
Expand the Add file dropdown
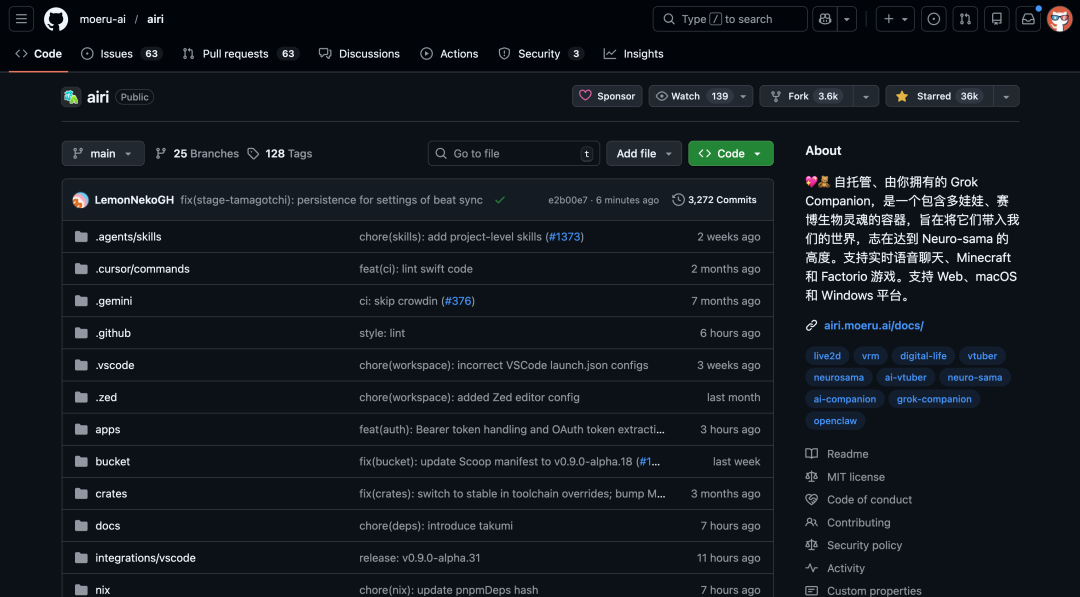coord(644,154)
